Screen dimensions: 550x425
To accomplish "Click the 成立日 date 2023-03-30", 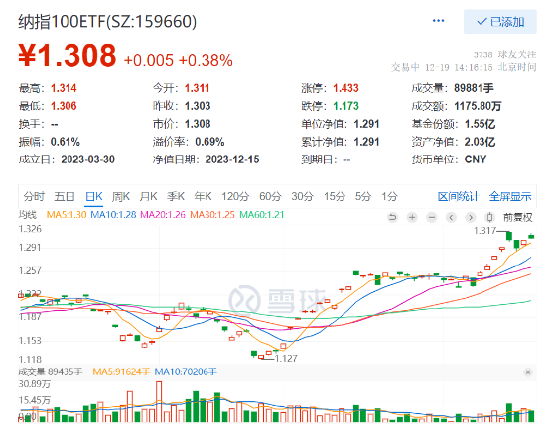I will click(x=88, y=160).
